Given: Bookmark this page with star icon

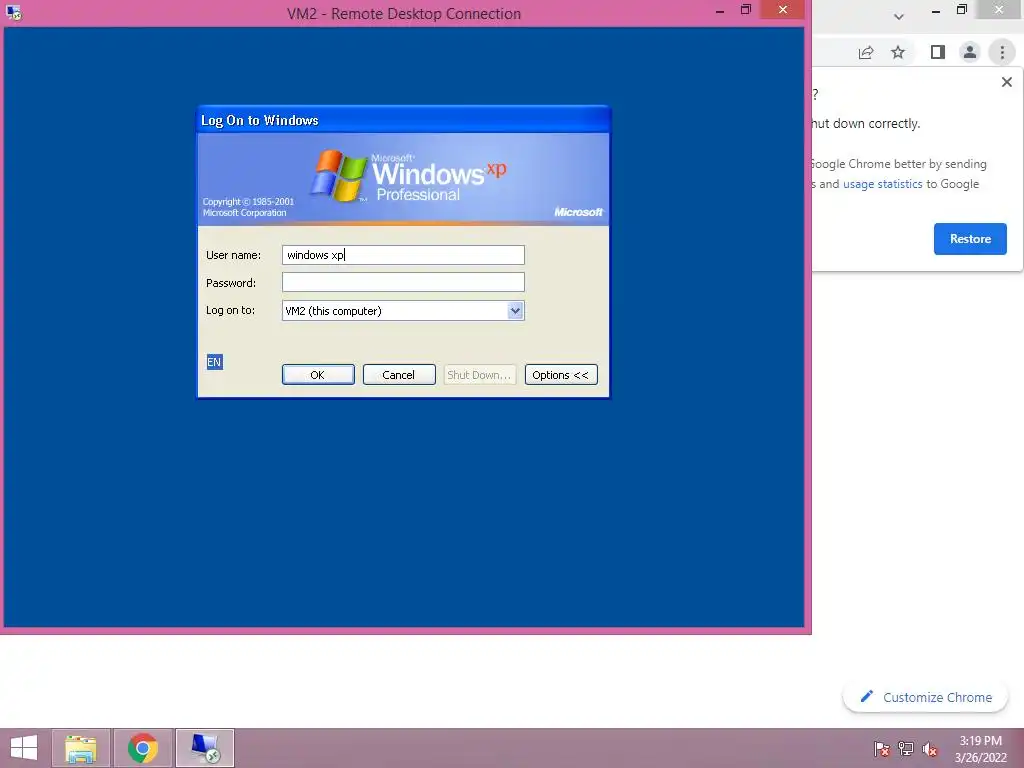Looking at the screenshot, I should coord(898,52).
